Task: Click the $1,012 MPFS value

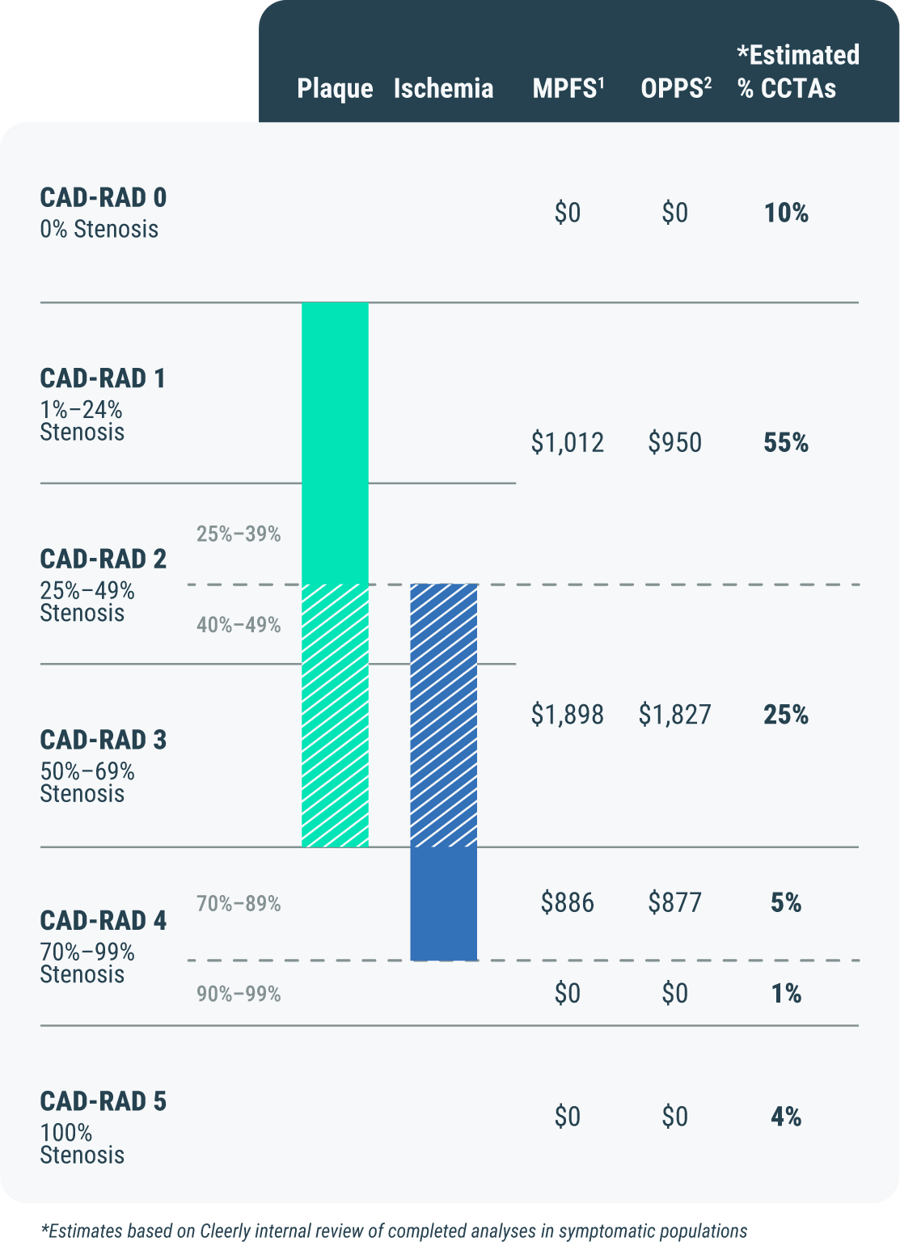Action: pos(568,443)
